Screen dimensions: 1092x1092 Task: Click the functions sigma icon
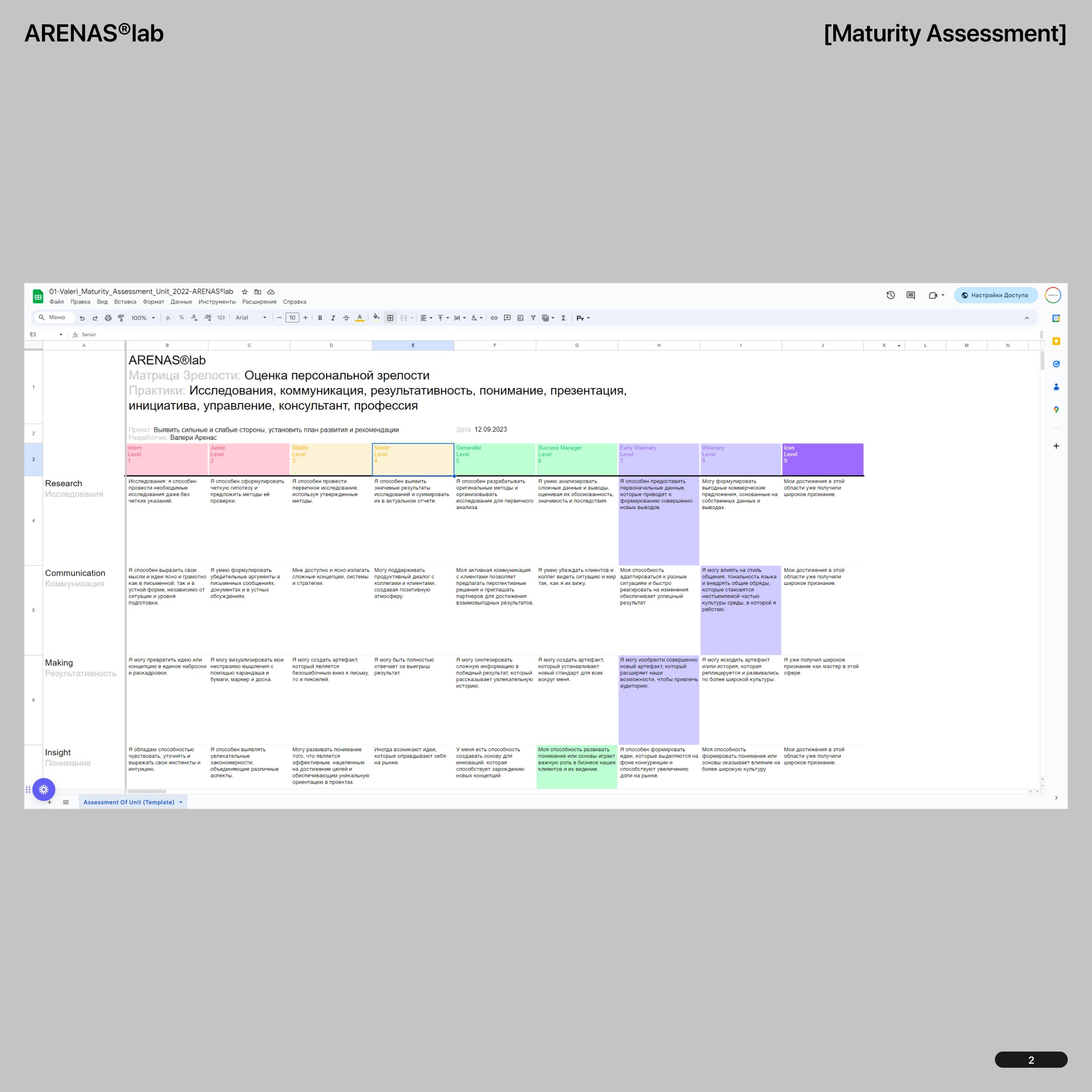pyautogui.click(x=564, y=317)
